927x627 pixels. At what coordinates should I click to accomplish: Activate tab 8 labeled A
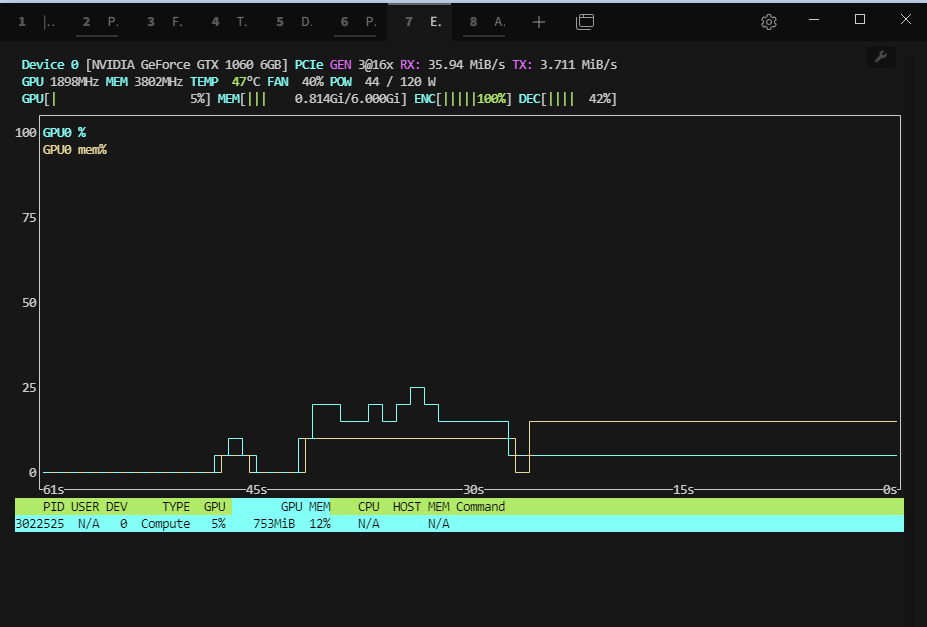coord(487,21)
